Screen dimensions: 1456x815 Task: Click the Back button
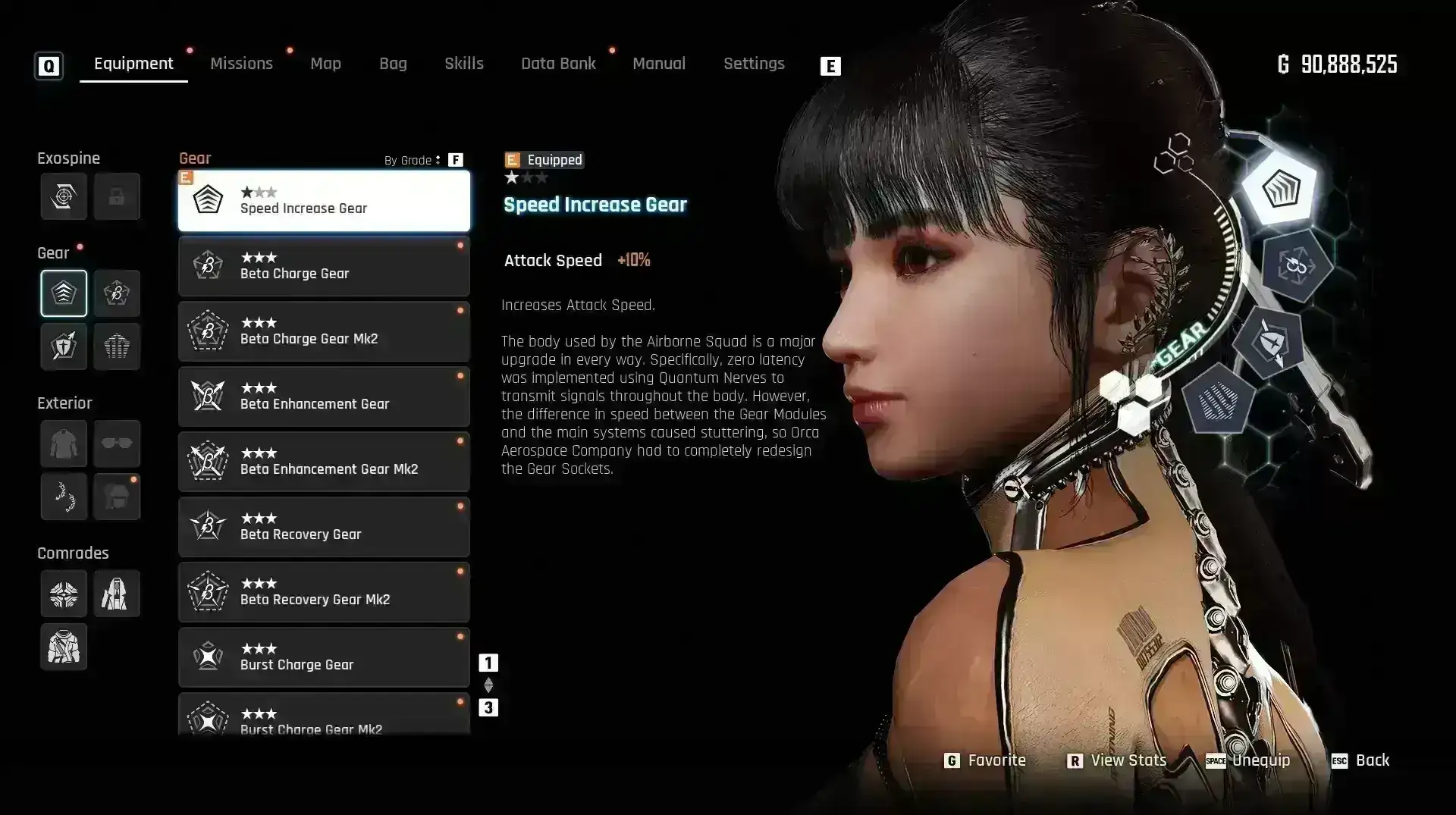pyautogui.click(x=1361, y=760)
